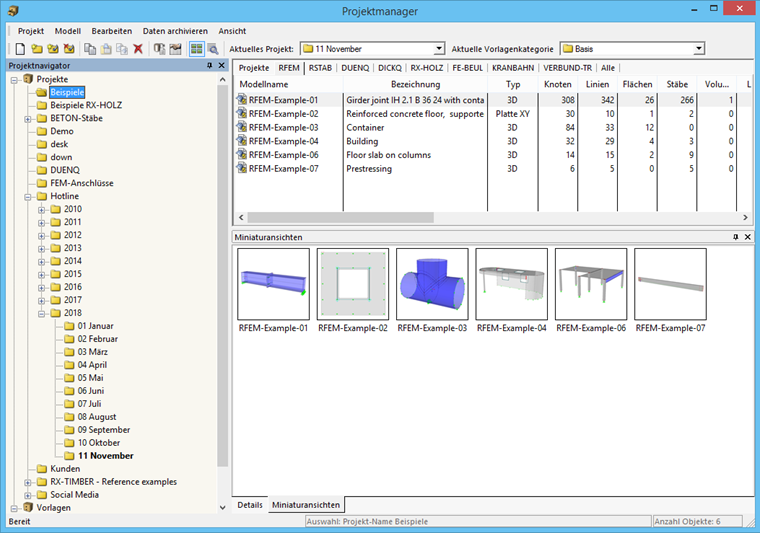Click the navigator scroll down arrow
The width and height of the screenshot is (760, 533).
[222, 507]
